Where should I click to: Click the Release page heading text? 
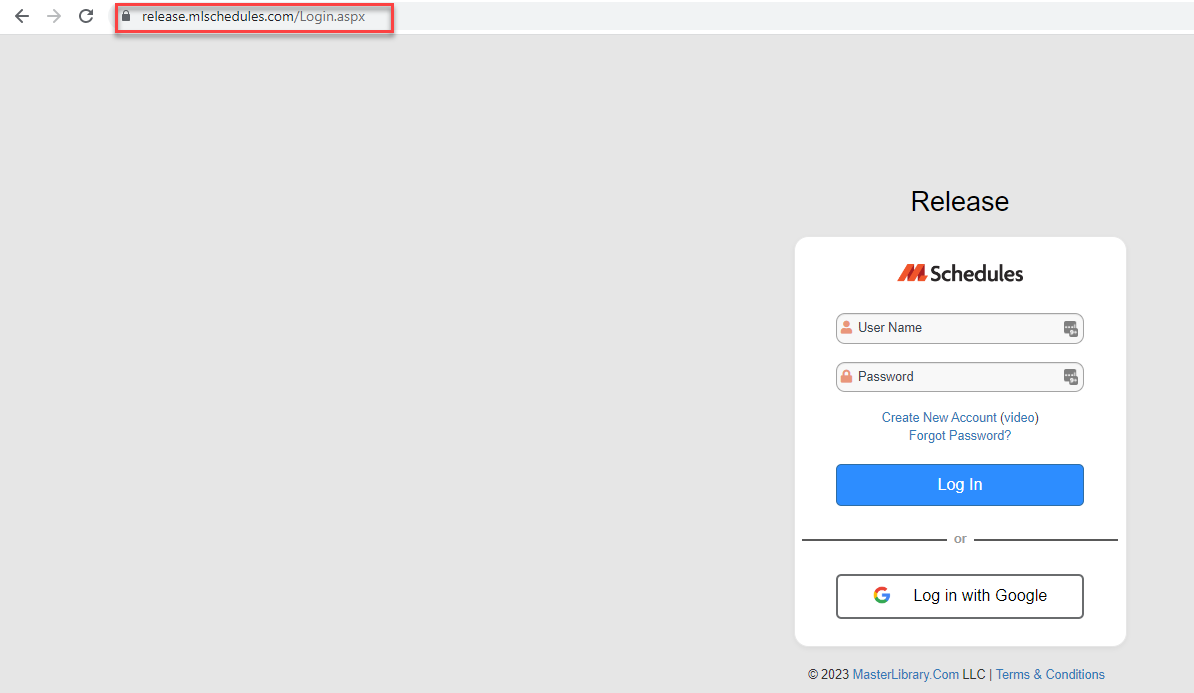pos(959,202)
